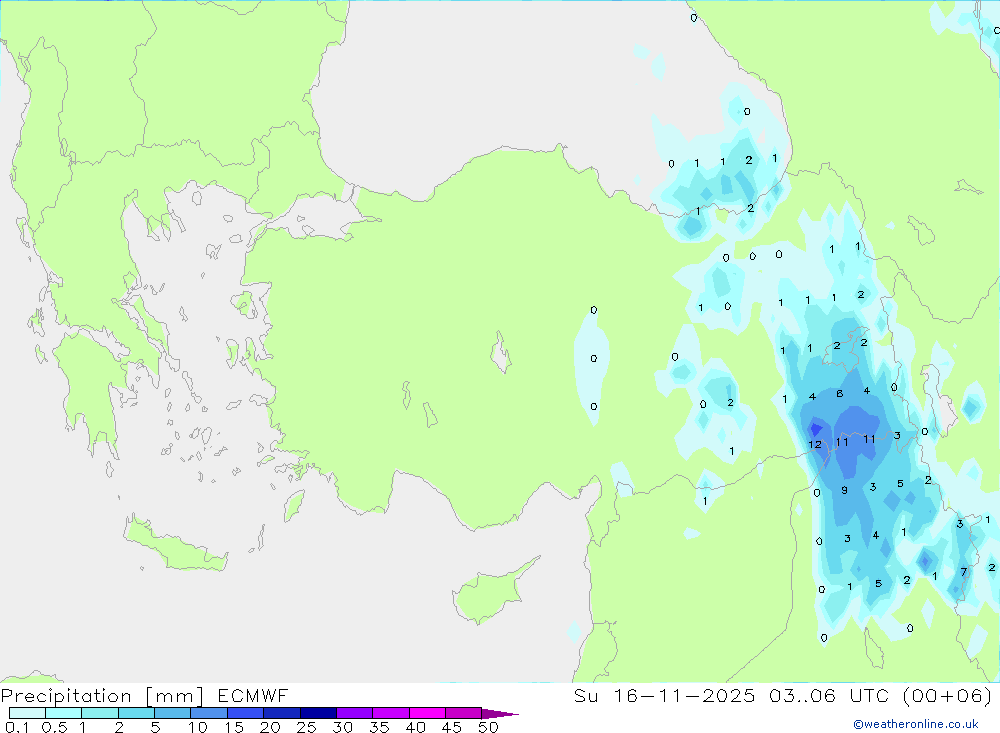Click the 40–45 mm magenta legend swatch

(427, 713)
